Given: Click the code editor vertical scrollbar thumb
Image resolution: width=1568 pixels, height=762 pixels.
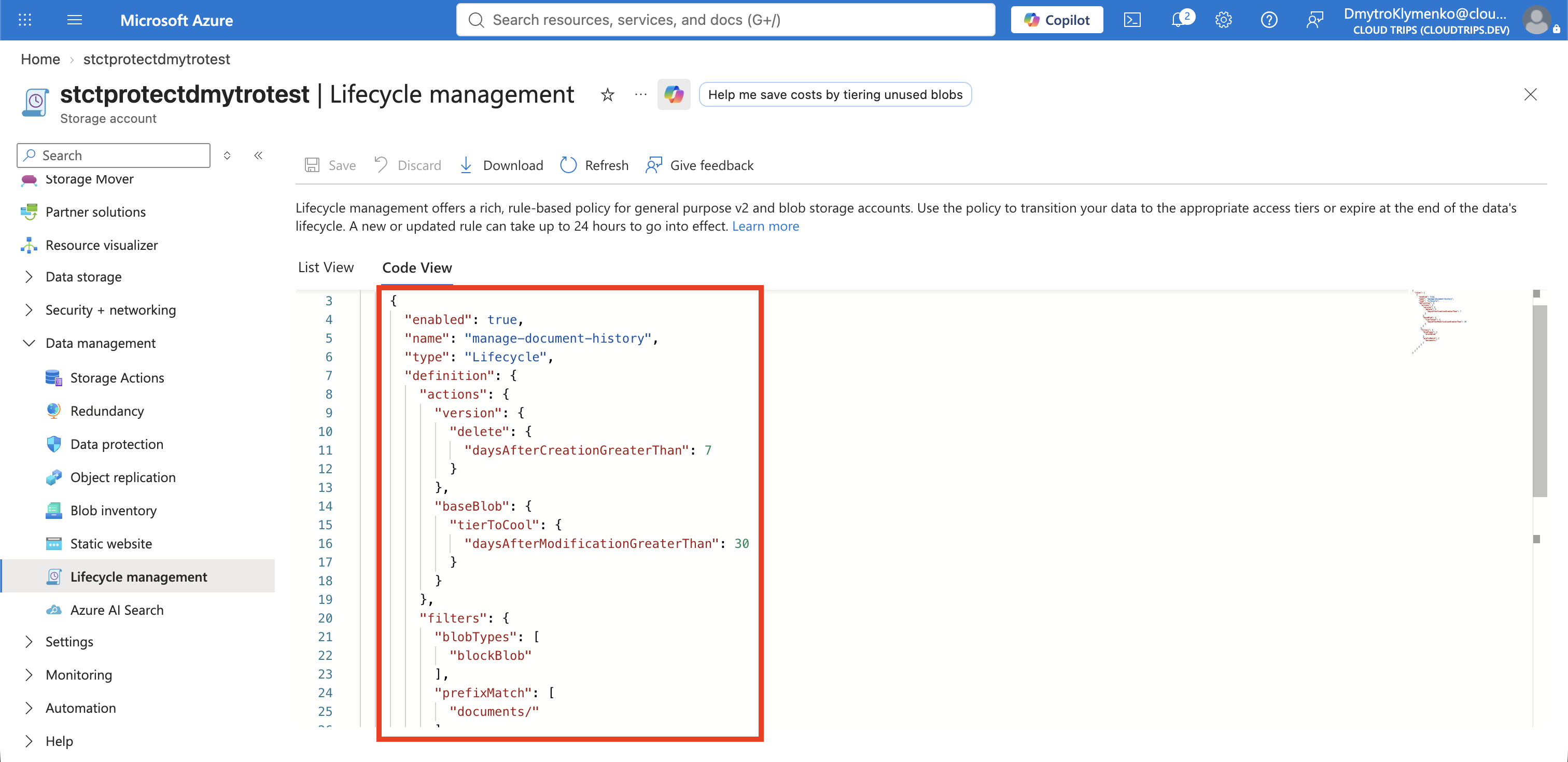Looking at the screenshot, I should [1539, 401].
